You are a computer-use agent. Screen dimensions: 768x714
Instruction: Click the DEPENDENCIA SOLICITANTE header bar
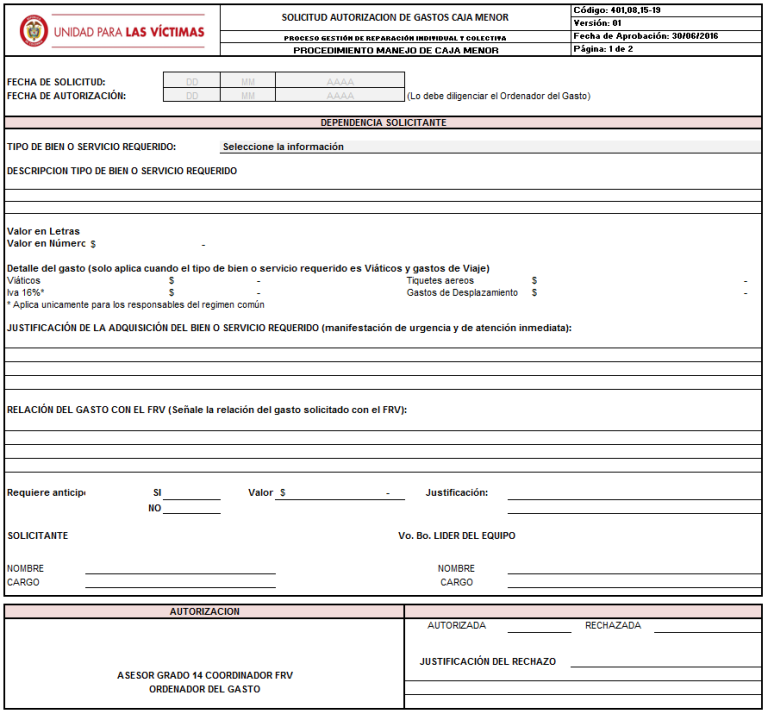[383, 122]
